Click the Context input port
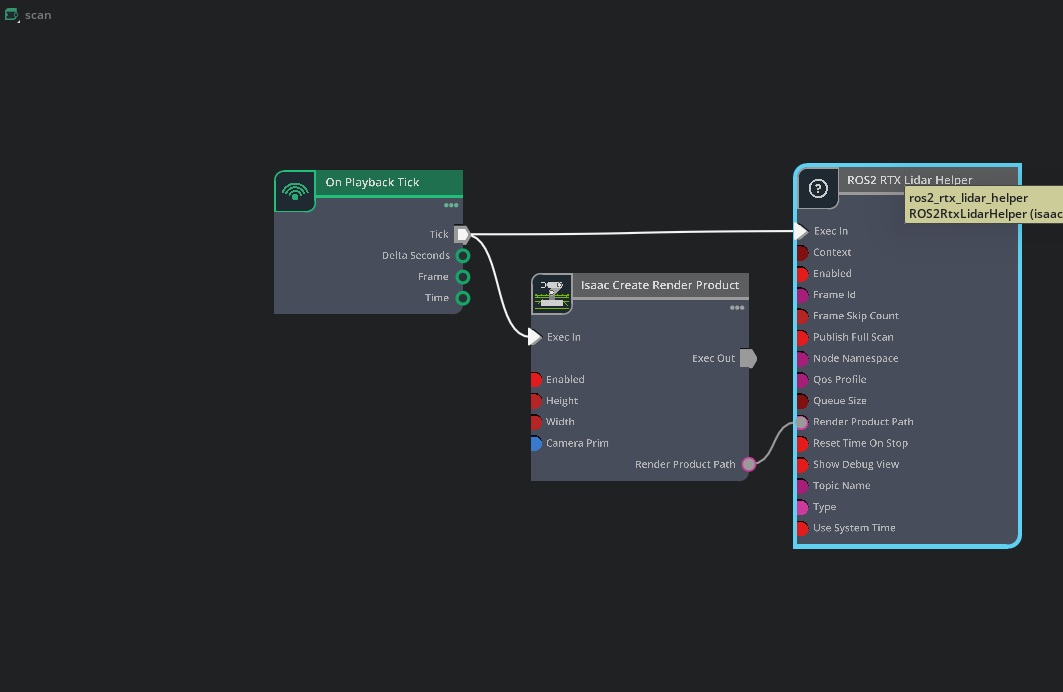 click(x=803, y=252)
